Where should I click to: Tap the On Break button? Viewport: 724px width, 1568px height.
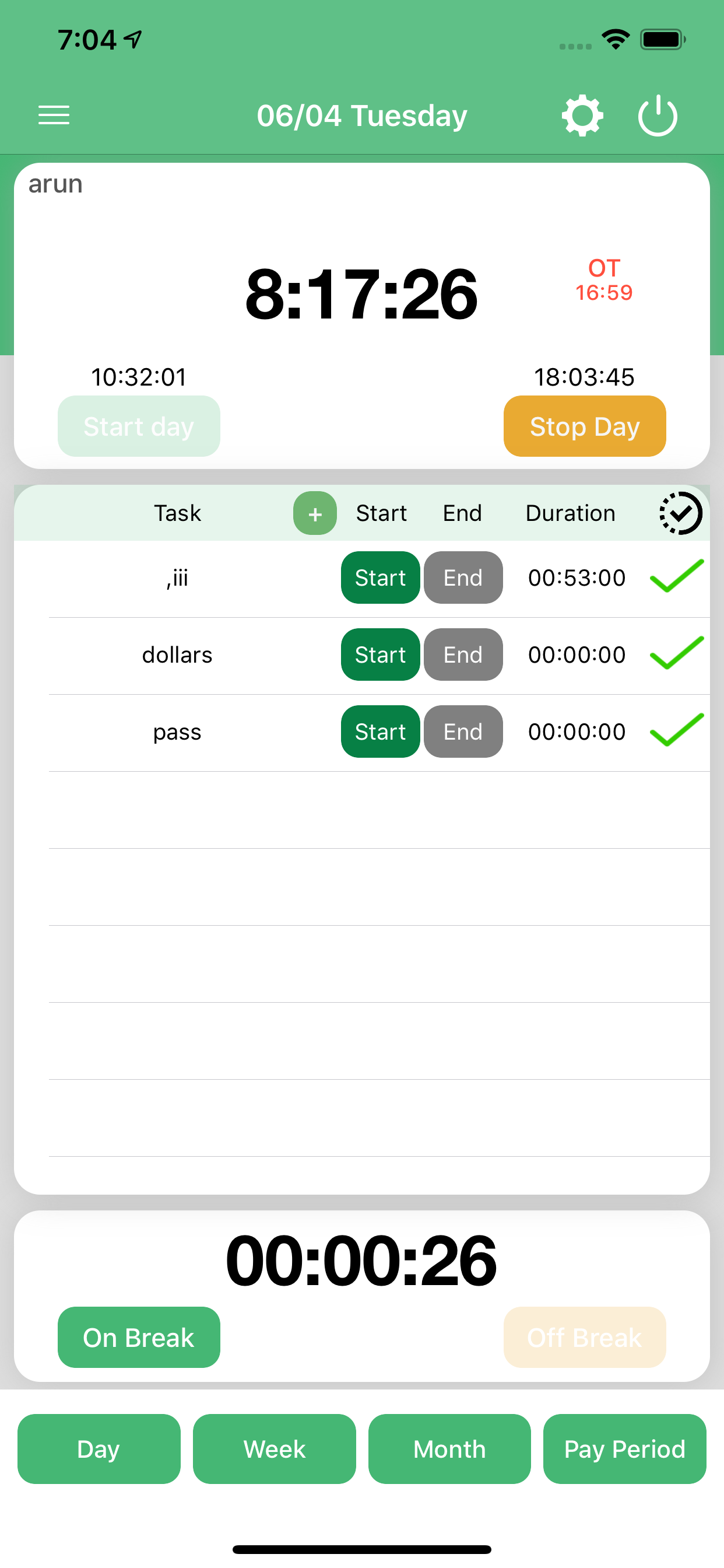click(x=139, y=1338)
